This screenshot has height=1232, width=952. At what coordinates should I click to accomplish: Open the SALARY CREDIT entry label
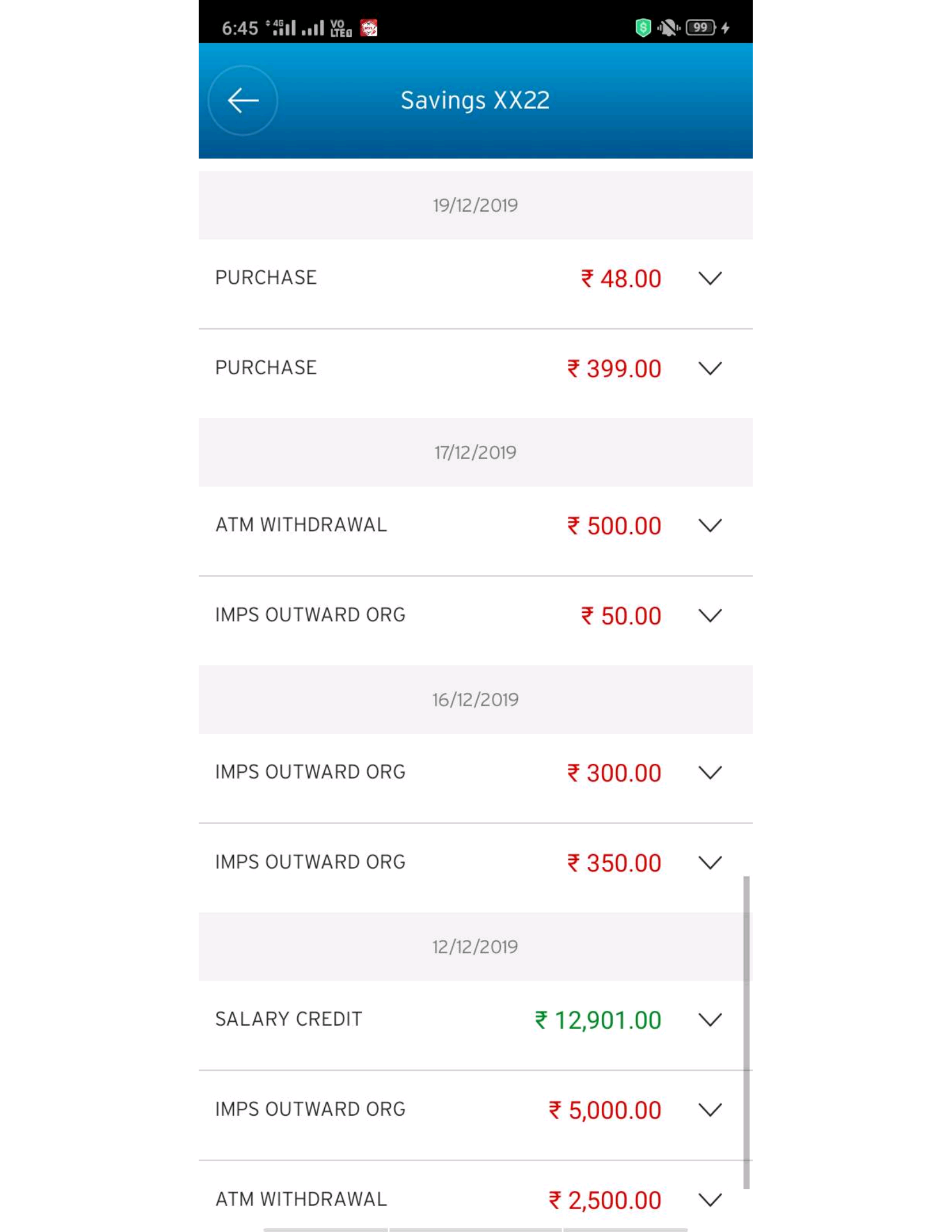tap(289, 1019)
